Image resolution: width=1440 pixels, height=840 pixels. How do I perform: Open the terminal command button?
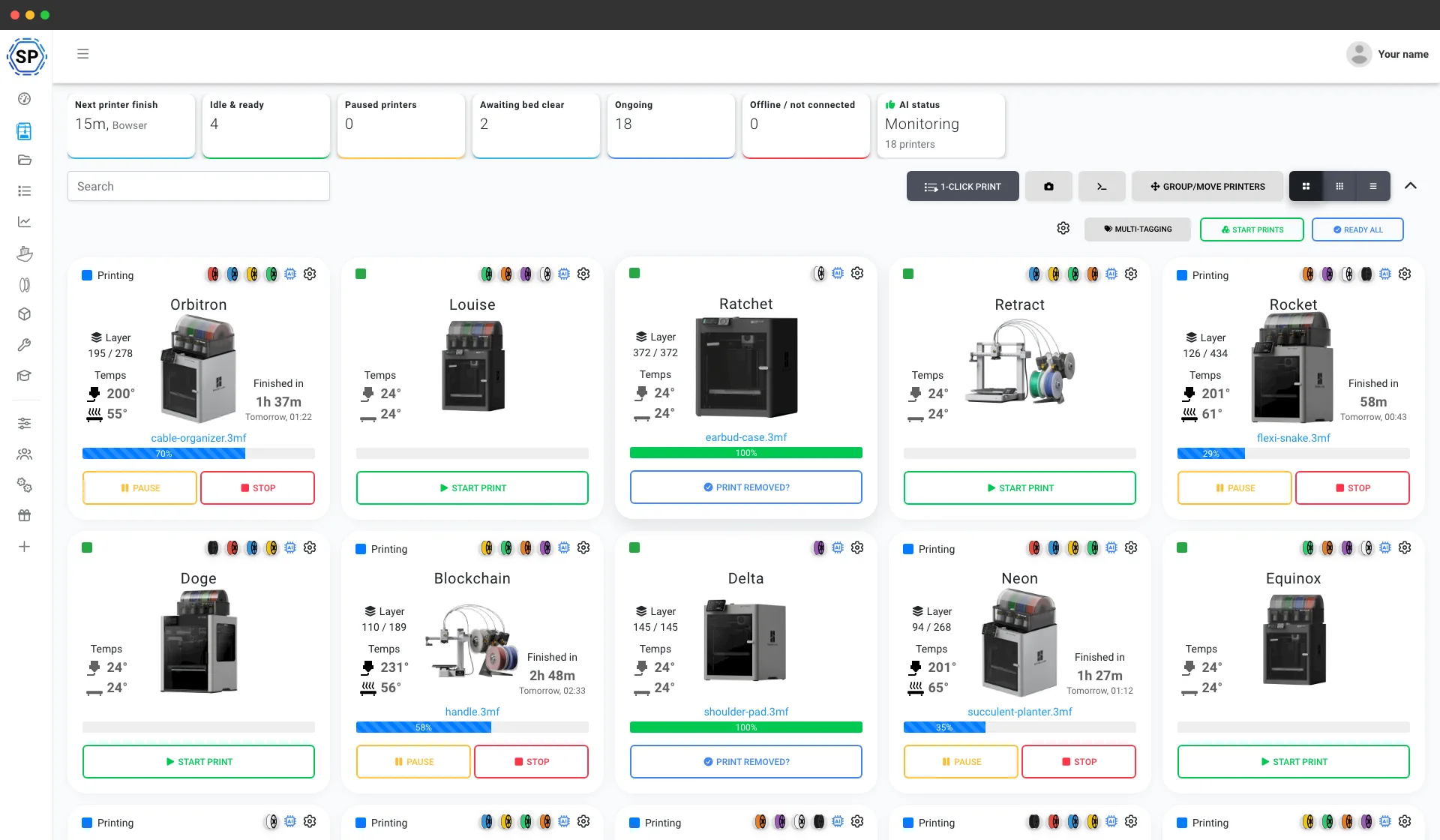click(x=1102, y=186)
